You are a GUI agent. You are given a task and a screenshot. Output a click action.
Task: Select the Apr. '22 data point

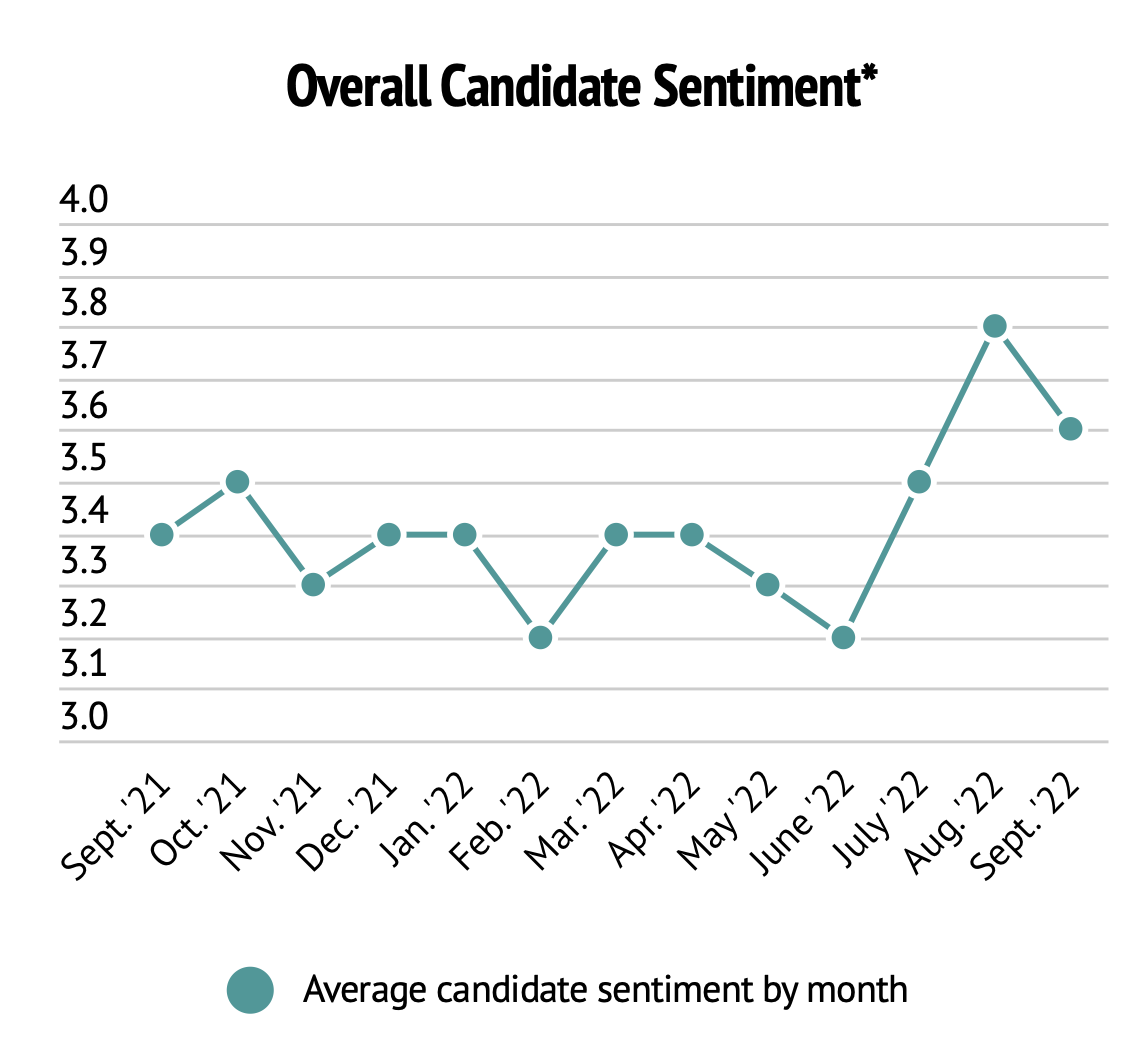(x=691, y=534)
